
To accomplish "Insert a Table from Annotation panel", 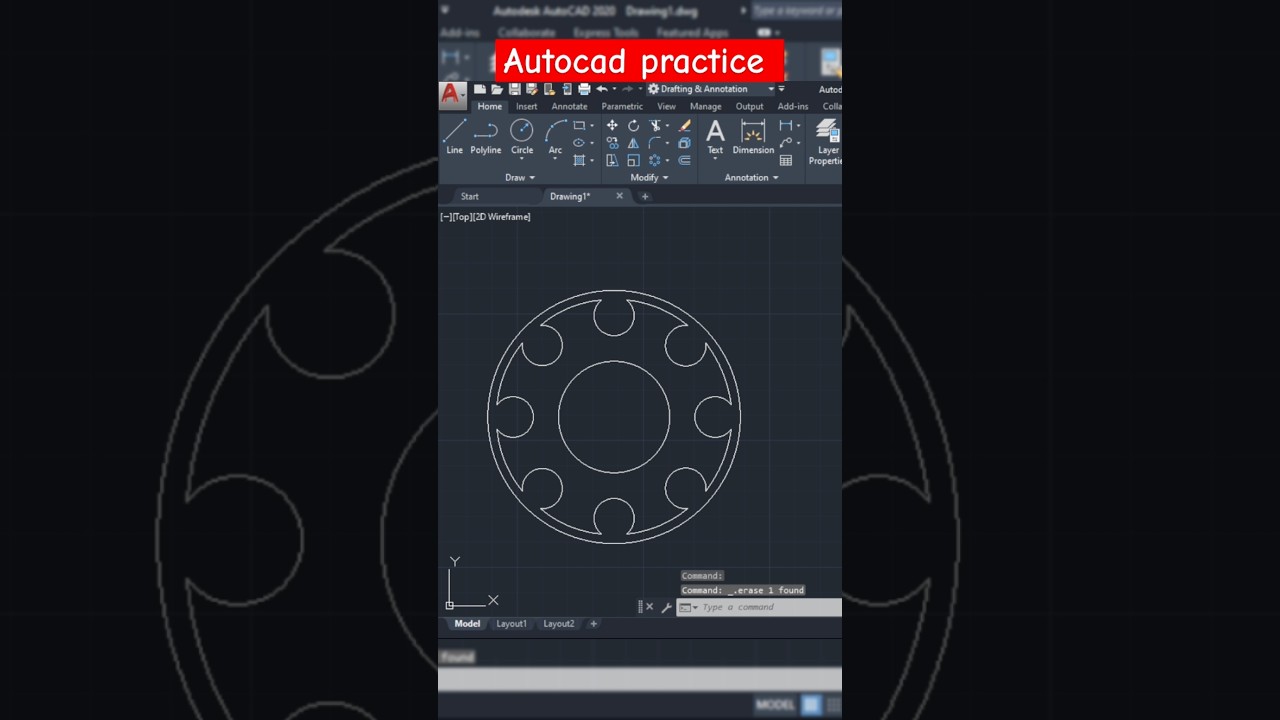I will coord(785,160).
